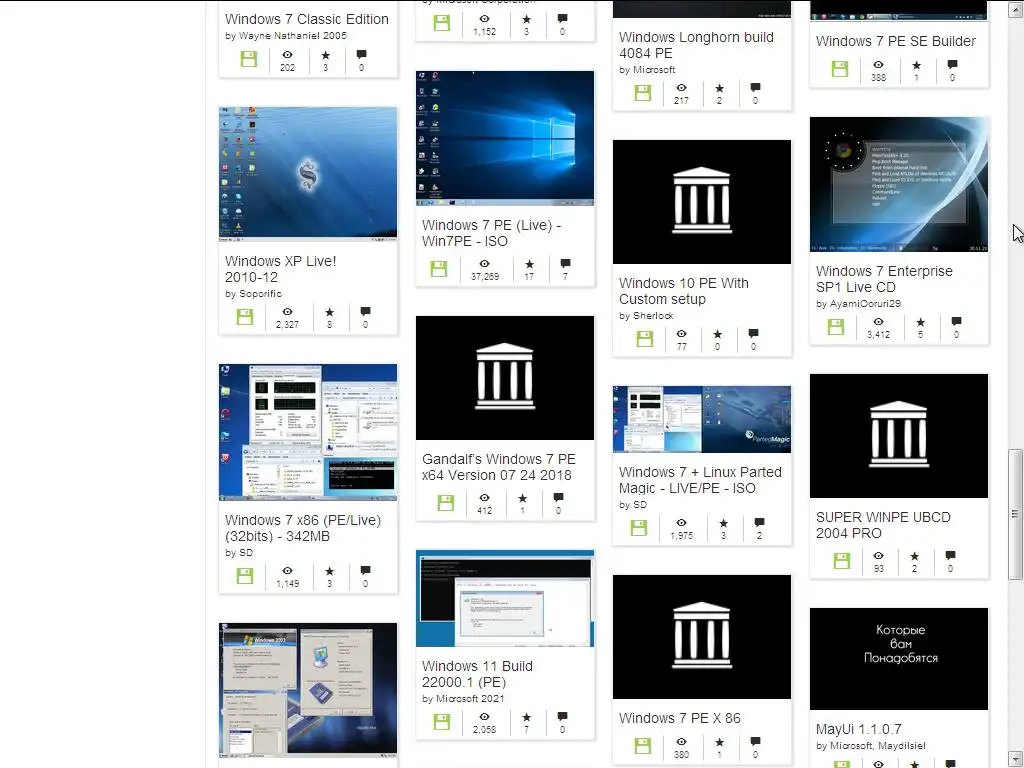This screenshot has width=1024, height=768.
Task: Open Windows 11 Build 22000.1 screenshot thumbnail
Action: (x=505, y=598)
